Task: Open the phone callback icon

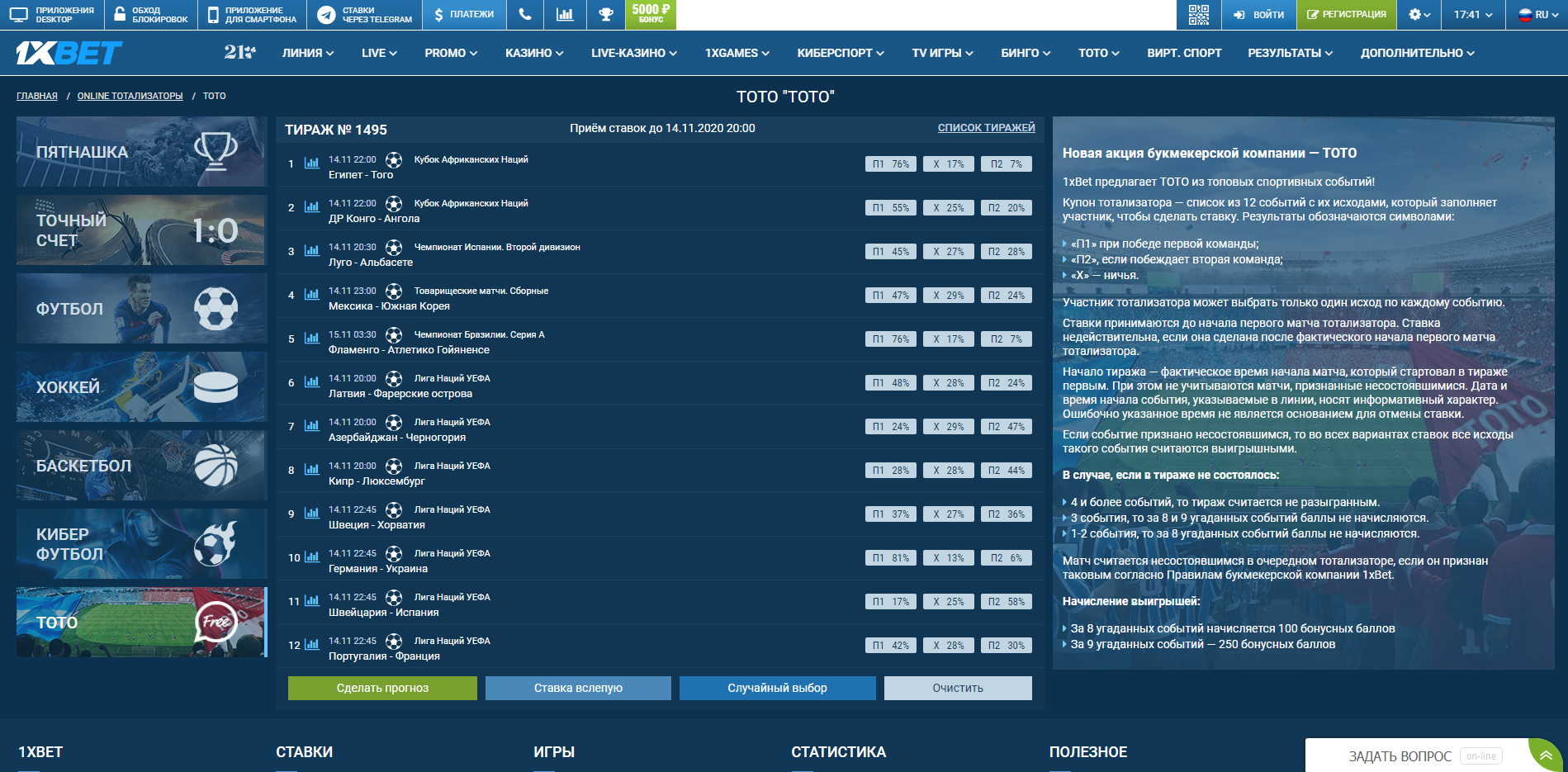Action: click(525, 14)
